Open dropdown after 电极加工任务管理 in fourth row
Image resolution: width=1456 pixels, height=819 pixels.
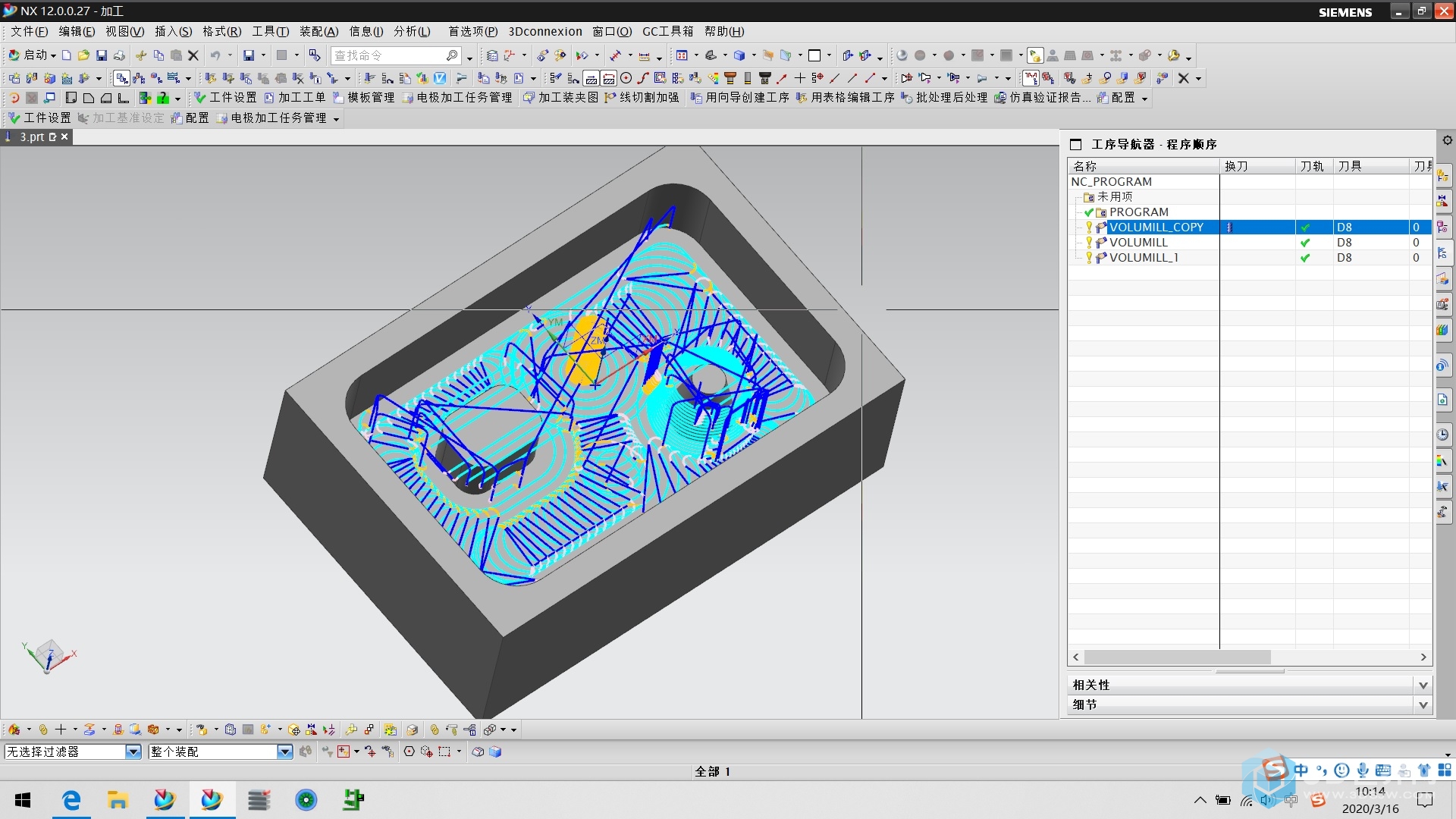click(336, 118)
